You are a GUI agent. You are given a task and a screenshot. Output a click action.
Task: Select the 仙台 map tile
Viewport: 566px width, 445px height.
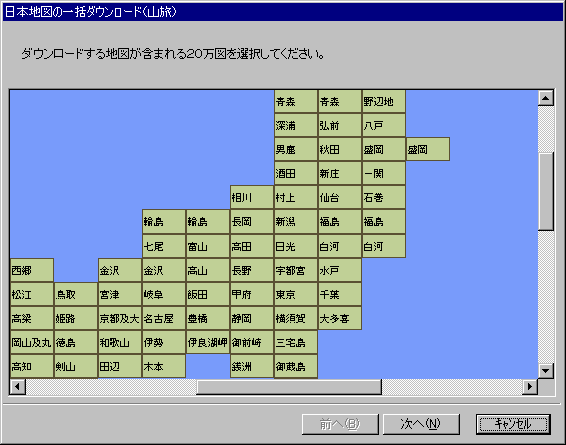click(340, 197)
